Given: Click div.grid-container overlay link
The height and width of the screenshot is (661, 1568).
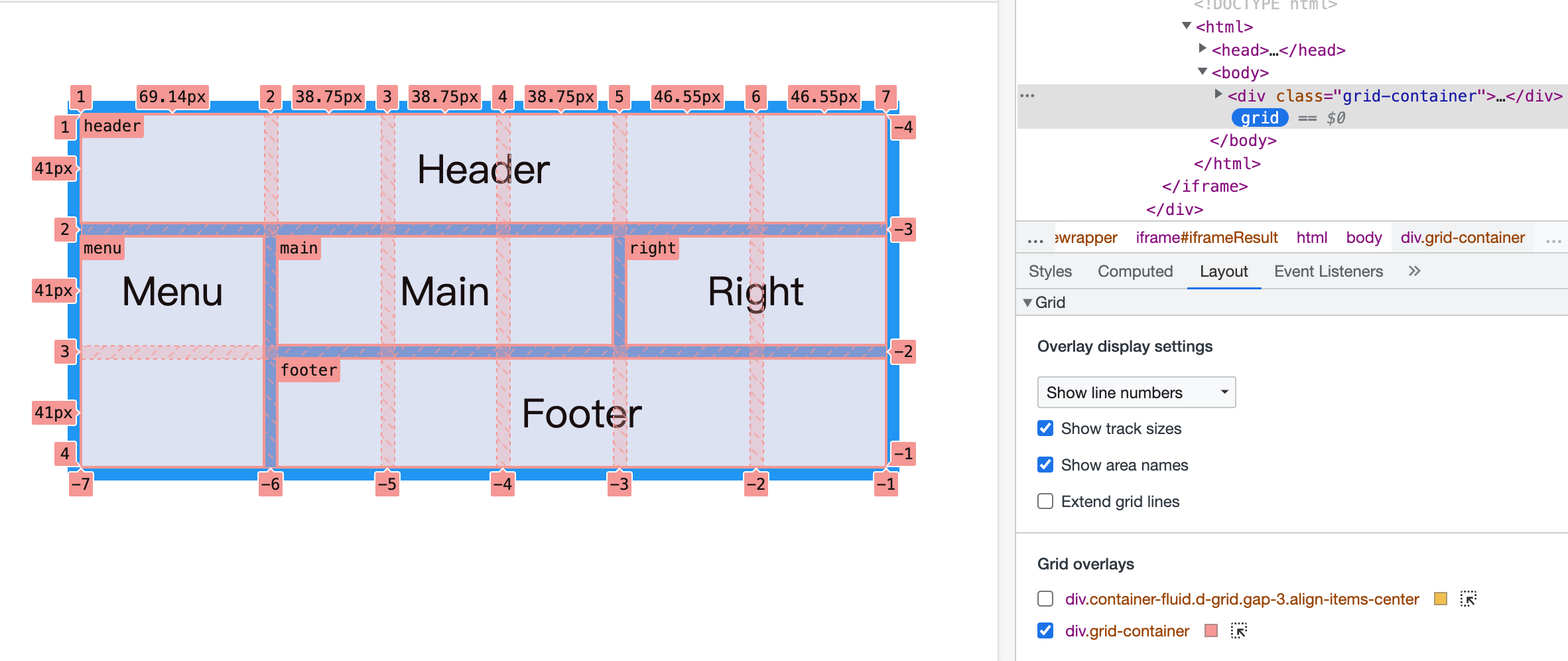Looking at the screenshot, I should click(x=1127, y=631).
